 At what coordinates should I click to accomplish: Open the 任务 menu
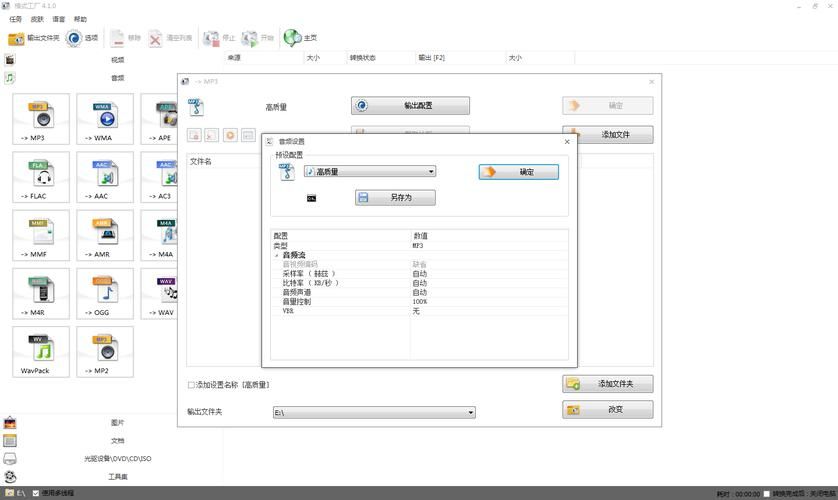point(15,19)
